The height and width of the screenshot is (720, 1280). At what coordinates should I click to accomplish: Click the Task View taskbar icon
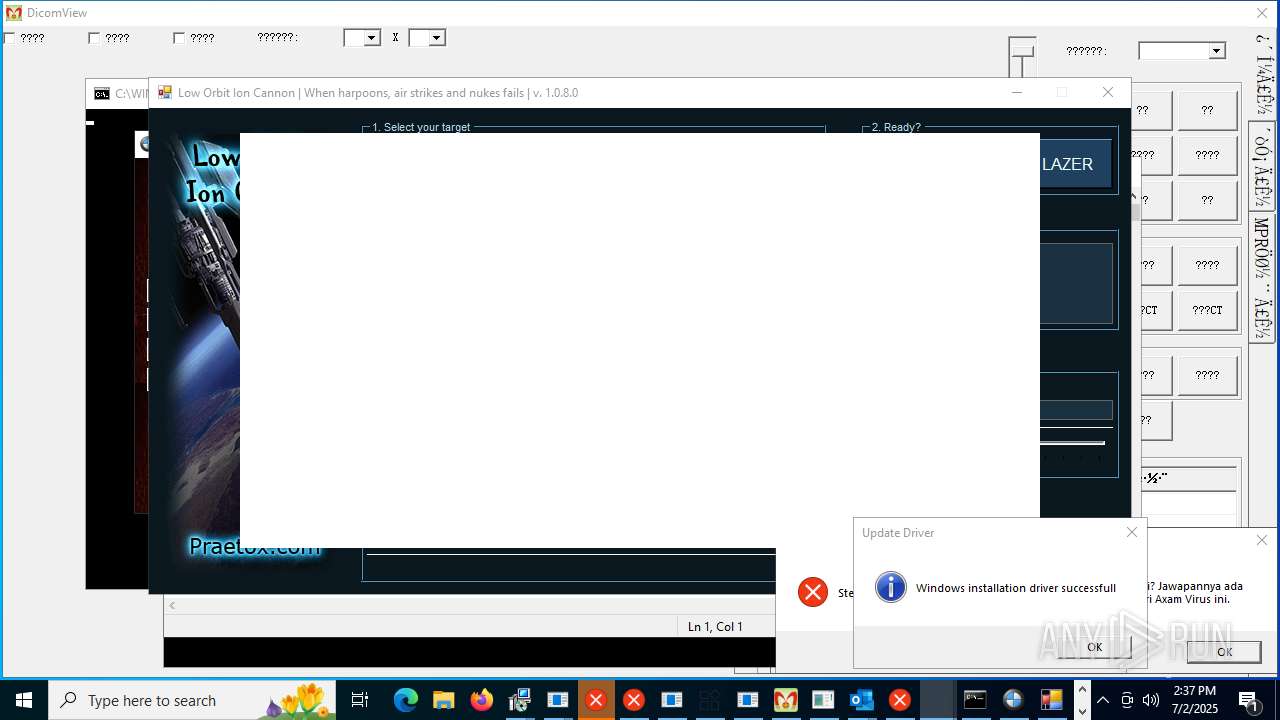point(360,700)
